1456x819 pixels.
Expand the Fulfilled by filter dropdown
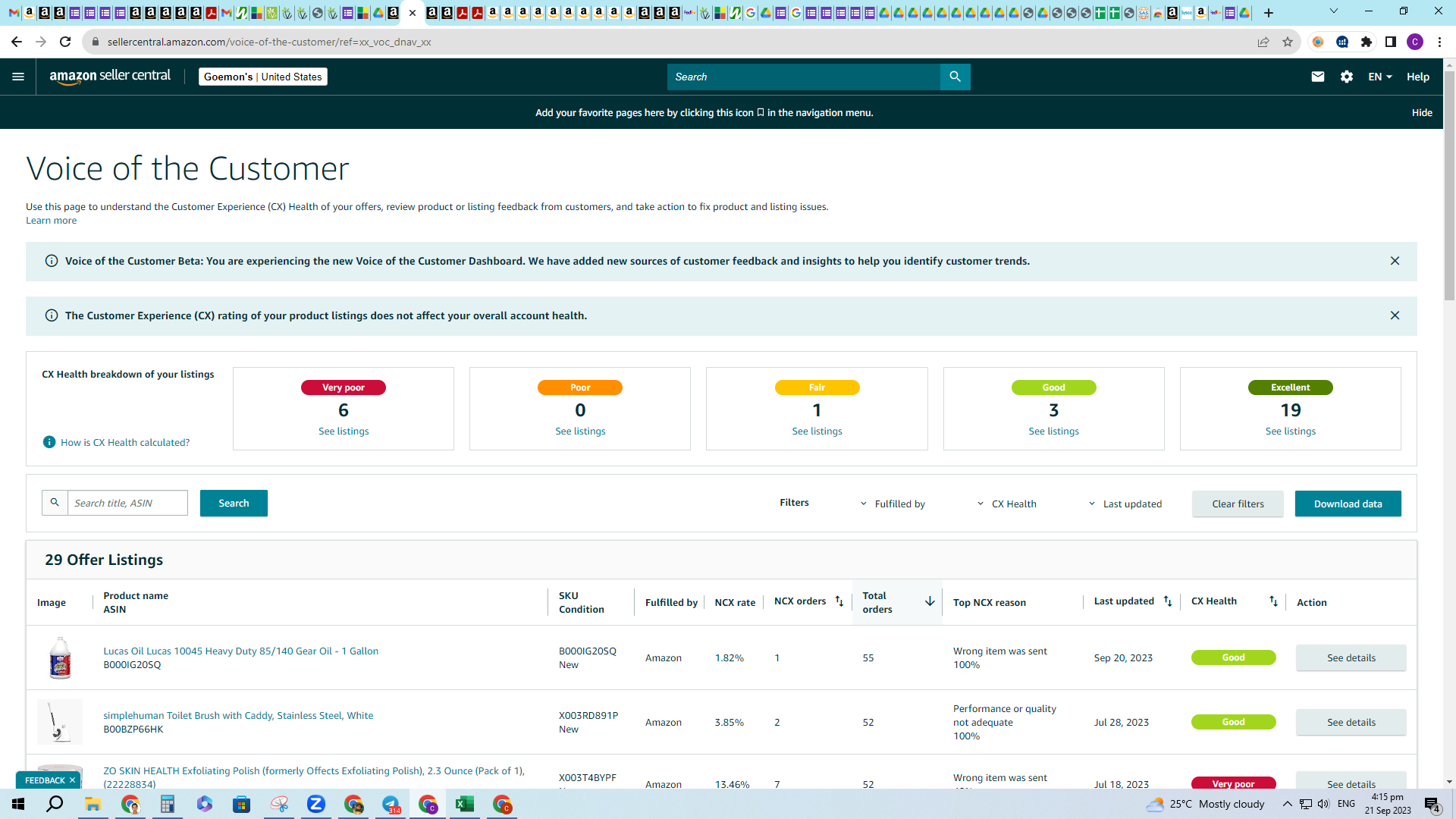click(893, 504)
